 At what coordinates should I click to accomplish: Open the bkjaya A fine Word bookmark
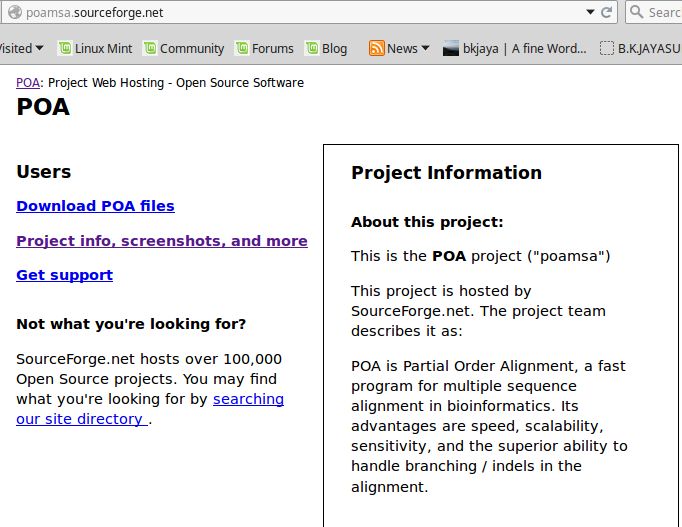click(515, 48)
